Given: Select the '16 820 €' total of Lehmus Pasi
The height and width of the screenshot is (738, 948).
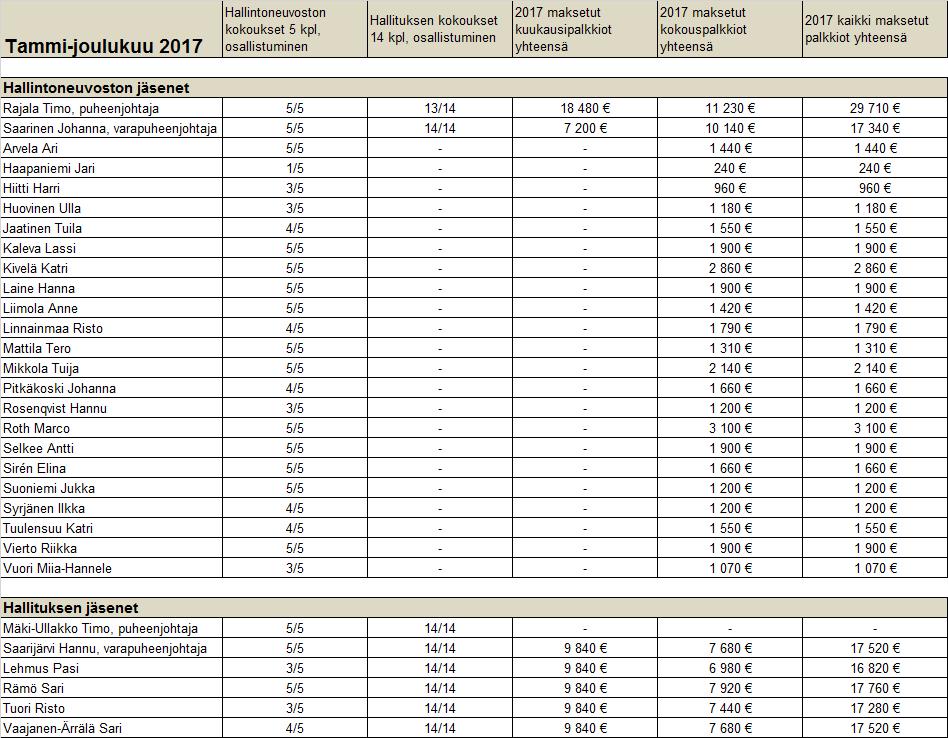Looking at the screenshot, I should 875,668.
